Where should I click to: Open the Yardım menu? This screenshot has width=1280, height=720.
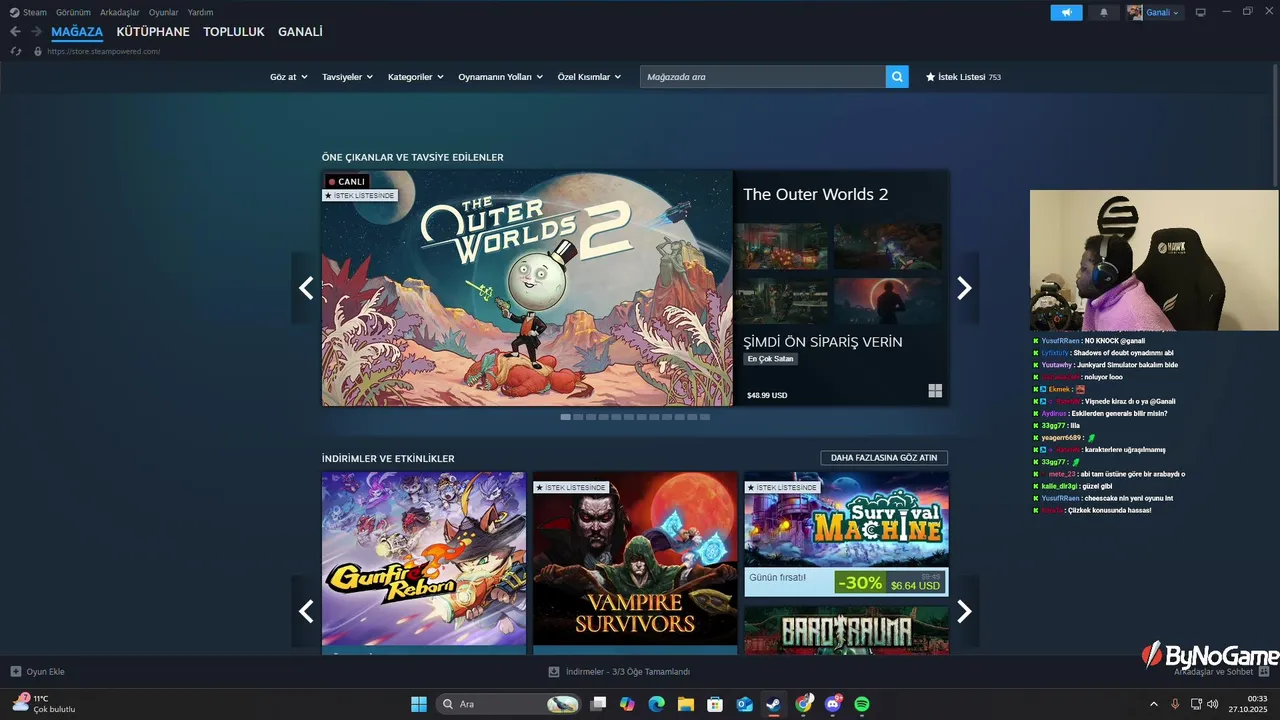(x=200, y=12)
